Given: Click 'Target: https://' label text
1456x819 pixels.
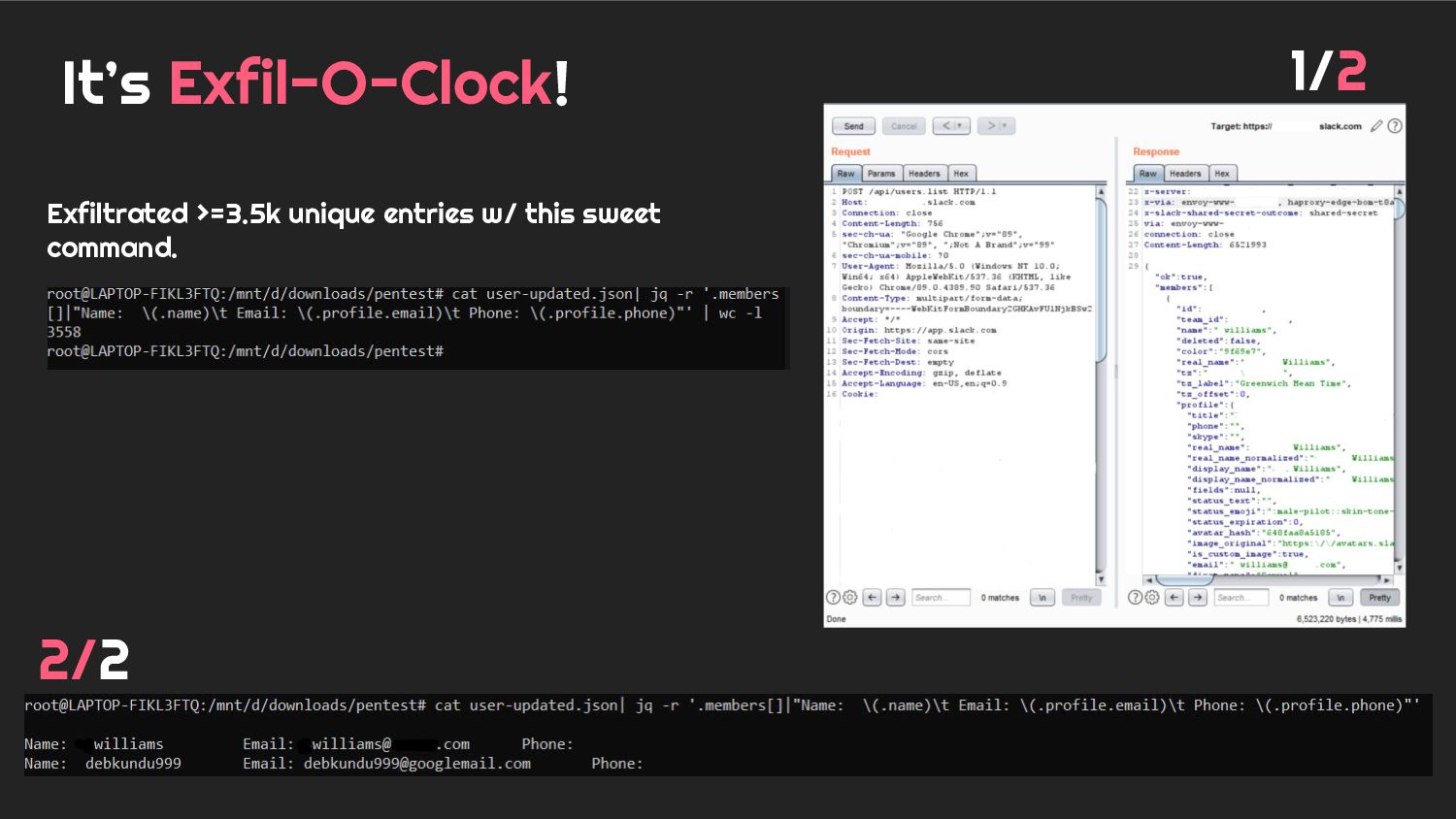Looking at the screenshot, I should click(x=1241, y=126).
